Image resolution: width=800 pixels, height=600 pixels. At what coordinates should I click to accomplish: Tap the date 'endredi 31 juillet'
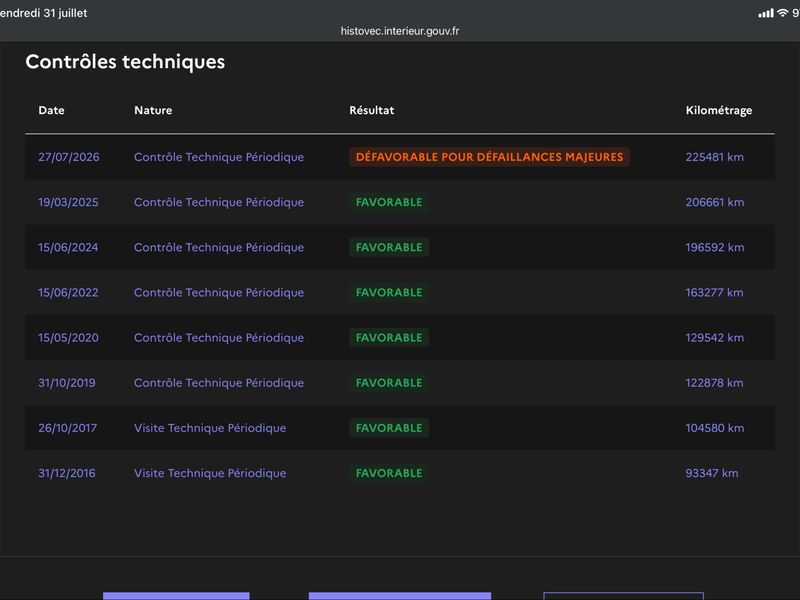(43, 13)
